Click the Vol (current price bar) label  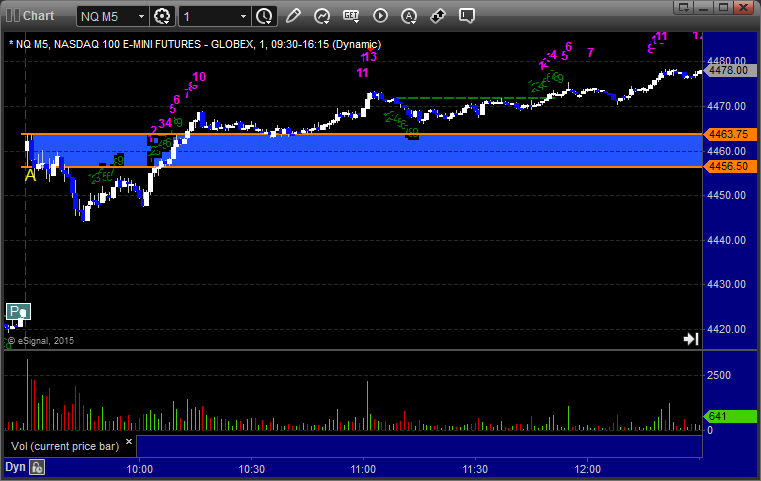click(x=65, y=446)
